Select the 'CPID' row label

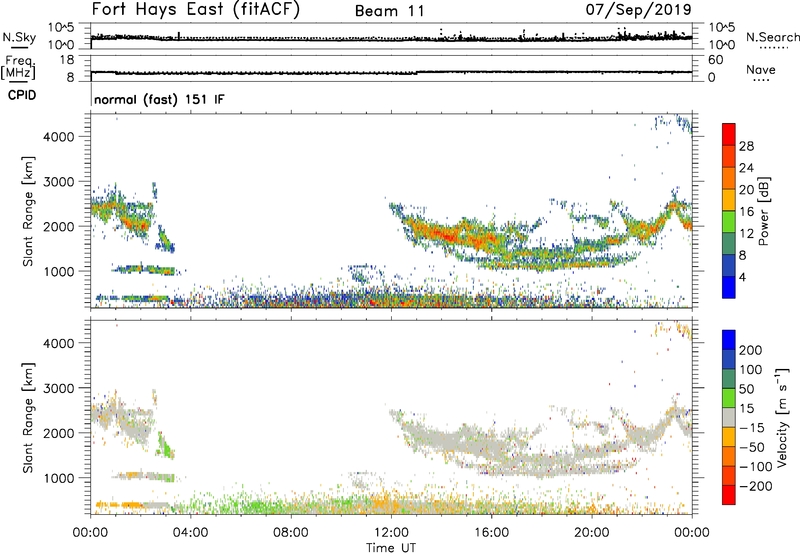(22, 95)
